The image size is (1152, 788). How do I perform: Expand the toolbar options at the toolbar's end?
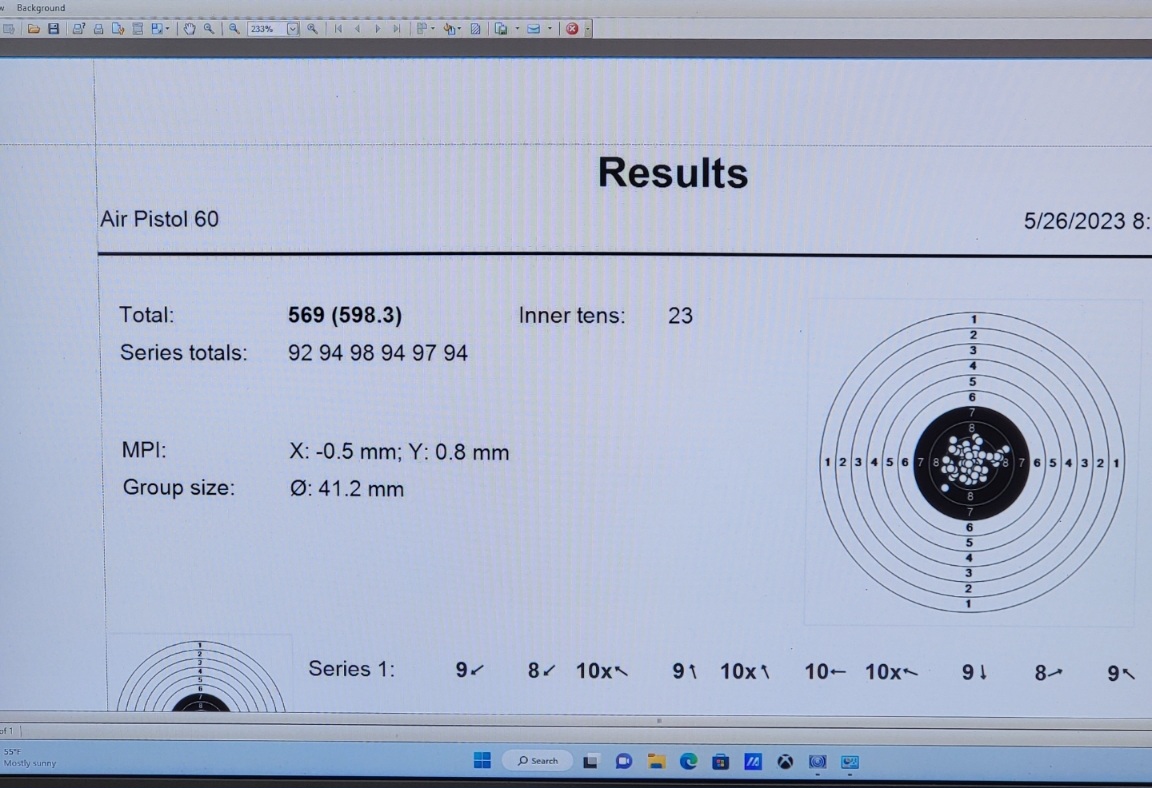588,29
